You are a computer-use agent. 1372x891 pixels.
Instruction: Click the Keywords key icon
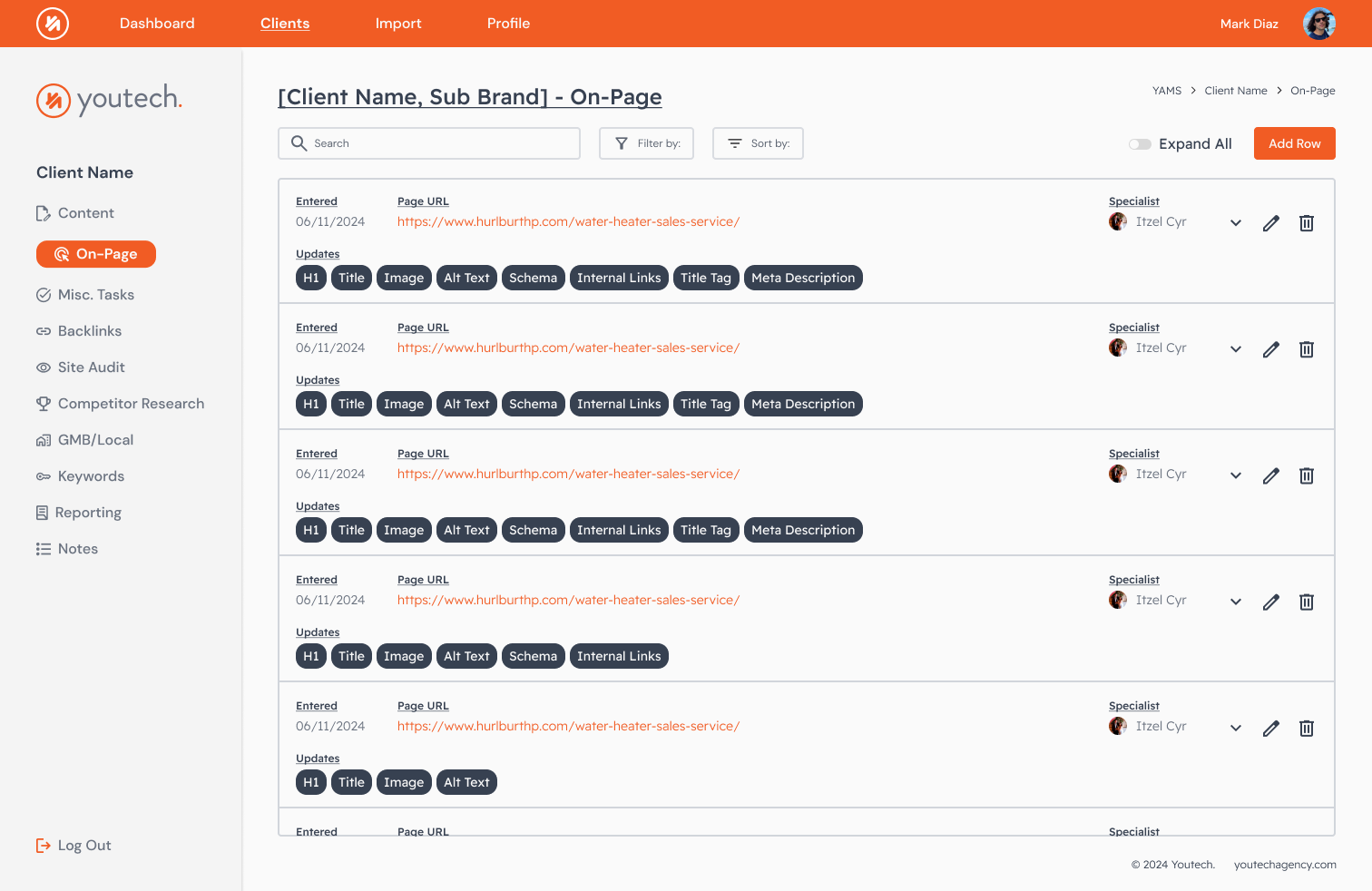click(x=43, y=476)
